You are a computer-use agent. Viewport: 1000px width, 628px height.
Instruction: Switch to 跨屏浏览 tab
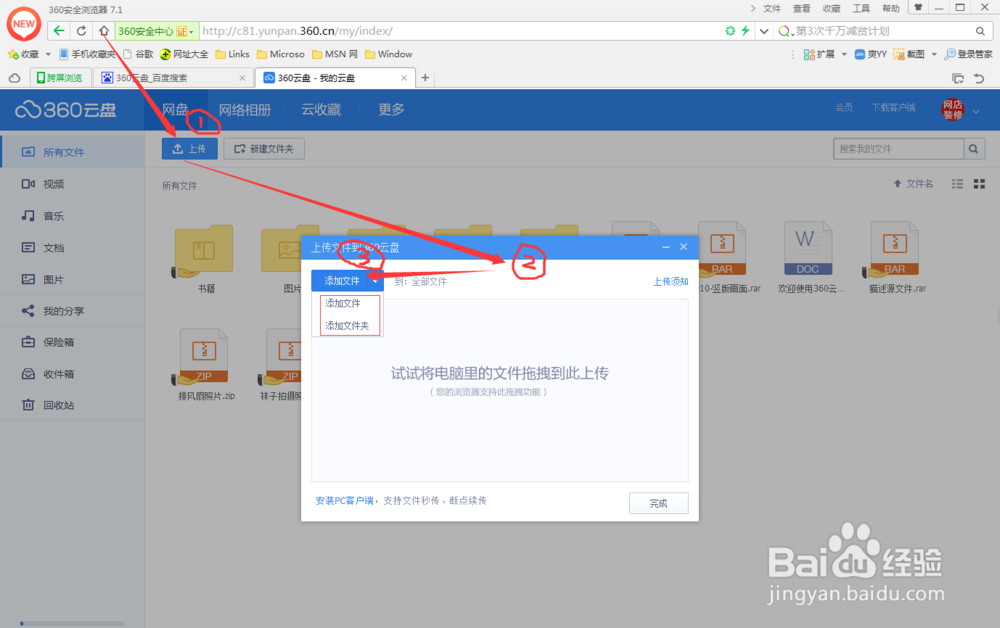(59, 78)
